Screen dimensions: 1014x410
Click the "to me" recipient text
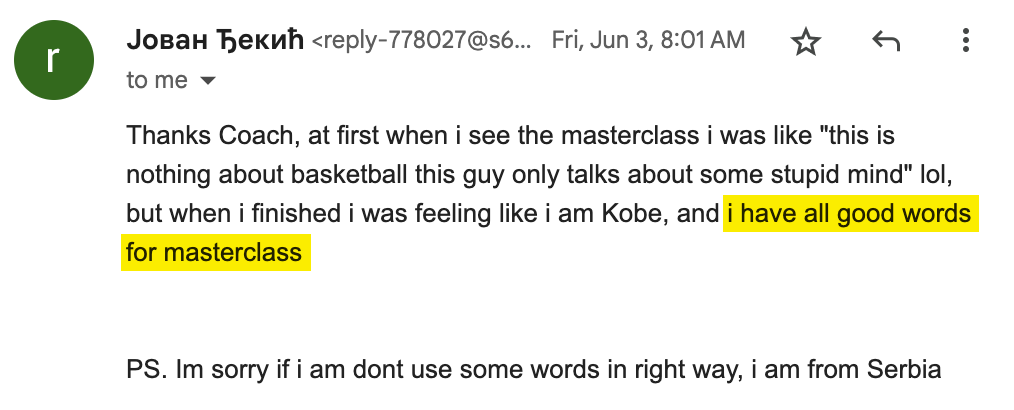tap(157, 80)
